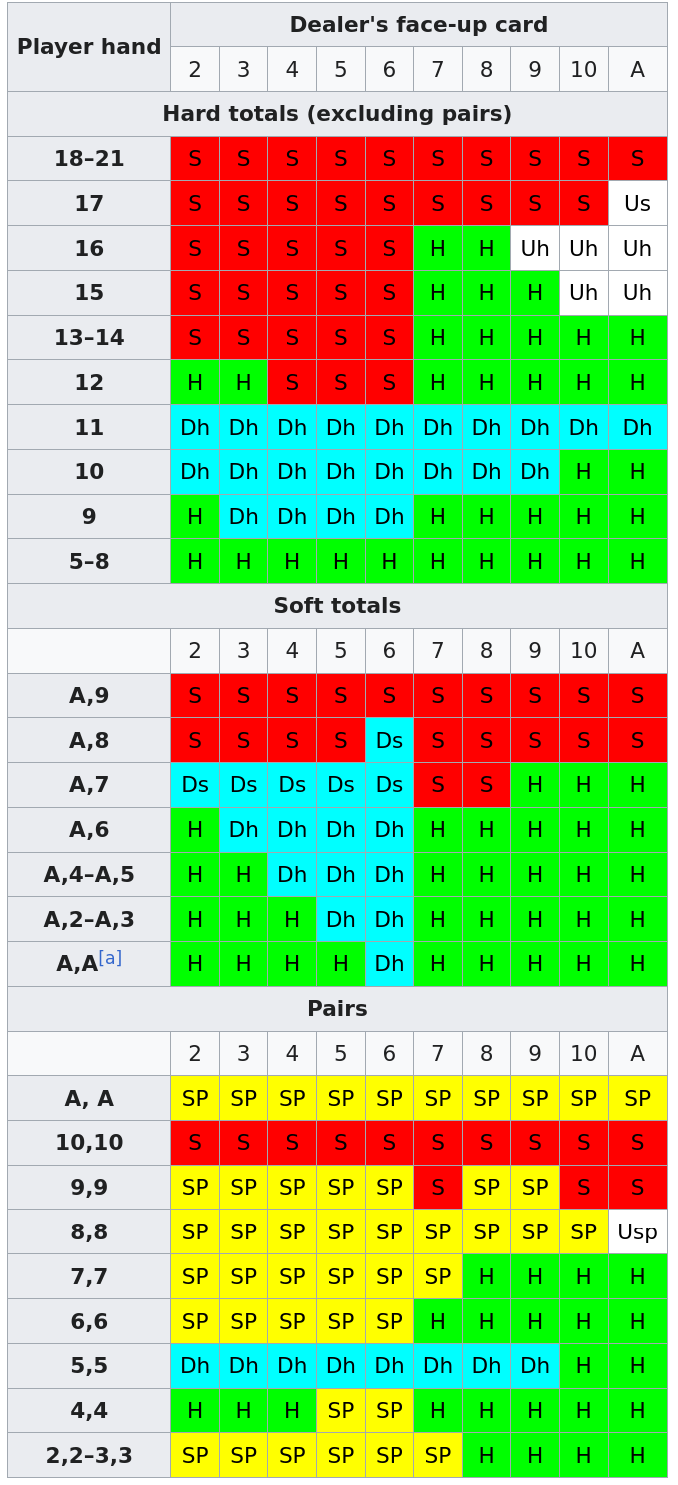The height and width of the screenshot is (1485, 678).
Task: Click the S cell for A,7 versus dealer 8
Action: click(486, 785)
